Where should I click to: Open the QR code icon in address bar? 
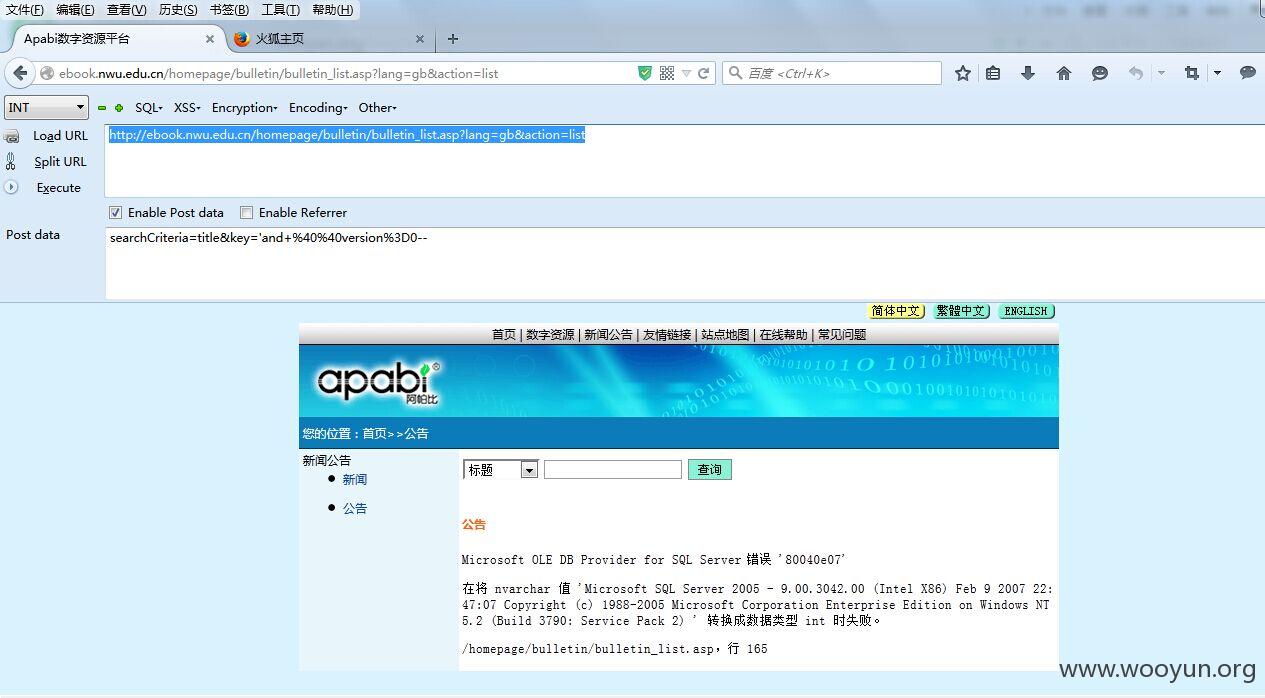(x=667, y=73)
